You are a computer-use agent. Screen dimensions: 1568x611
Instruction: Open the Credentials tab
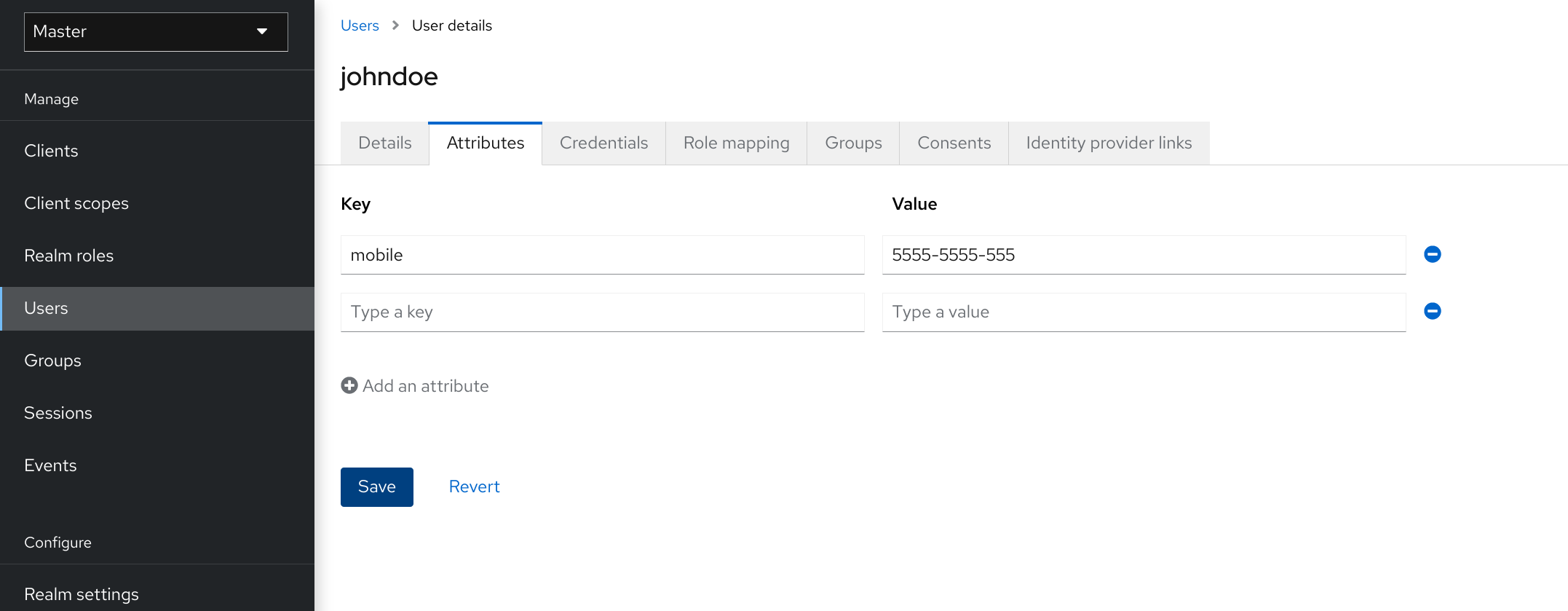603,143
